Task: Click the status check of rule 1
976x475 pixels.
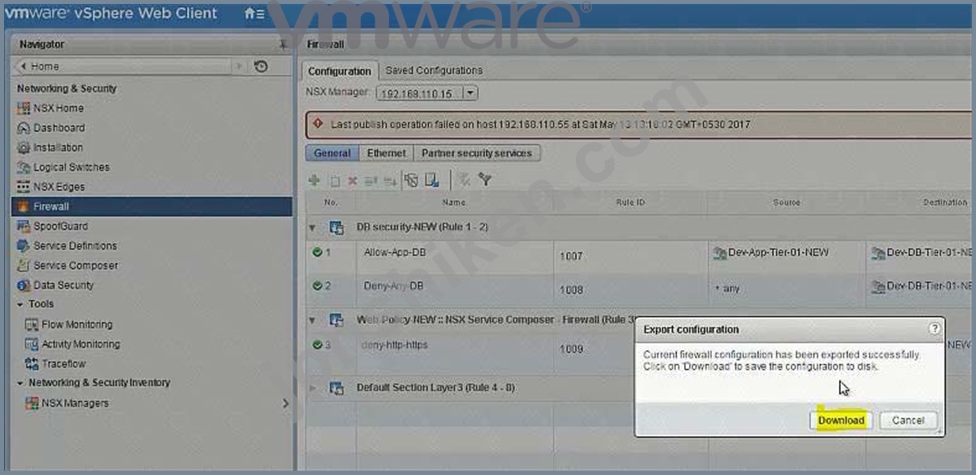Action: click(317, 252)
